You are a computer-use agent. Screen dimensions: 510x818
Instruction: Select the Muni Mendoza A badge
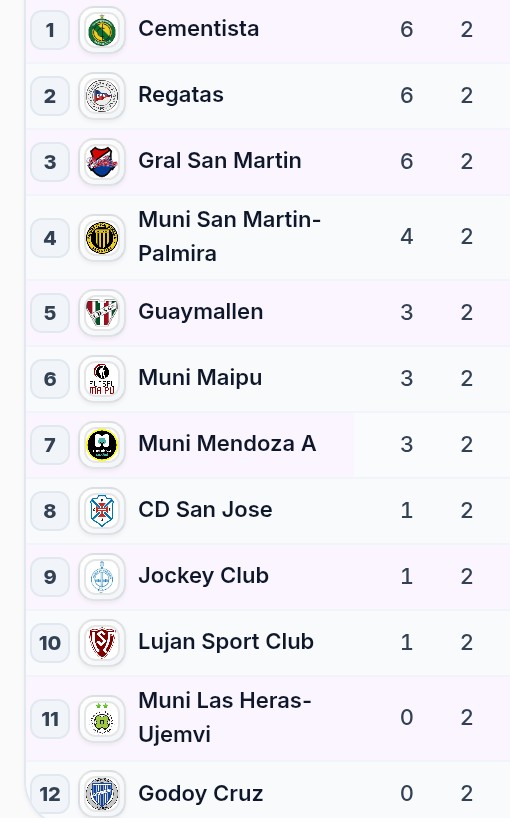click(x=102, y=444)
